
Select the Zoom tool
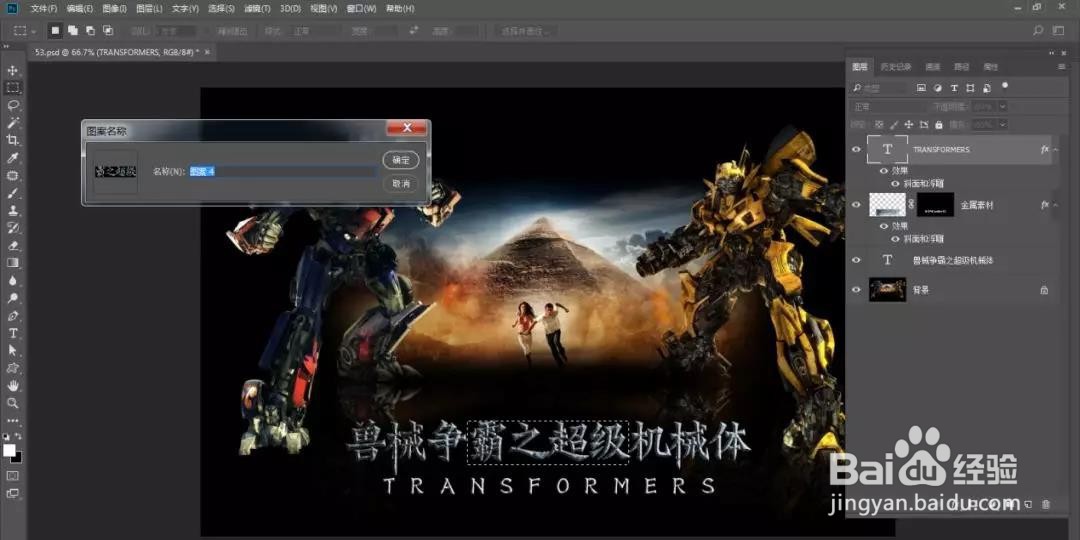pyautogui.click(x=12, y=403)
